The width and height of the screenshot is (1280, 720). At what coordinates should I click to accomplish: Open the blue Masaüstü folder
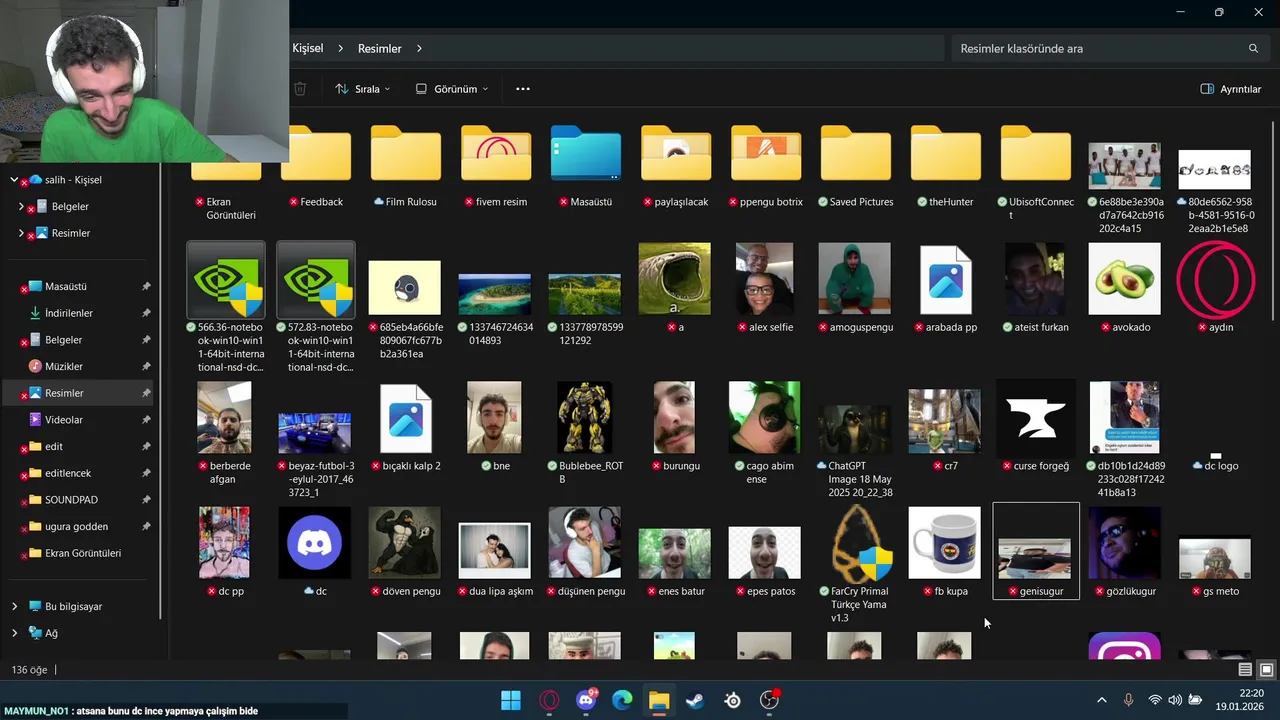point(586,165)
